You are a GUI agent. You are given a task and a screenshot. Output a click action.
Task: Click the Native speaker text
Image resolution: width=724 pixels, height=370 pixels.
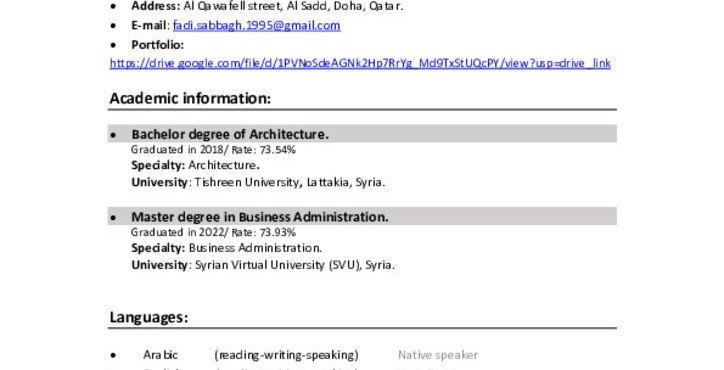click(x=438, y=355)
